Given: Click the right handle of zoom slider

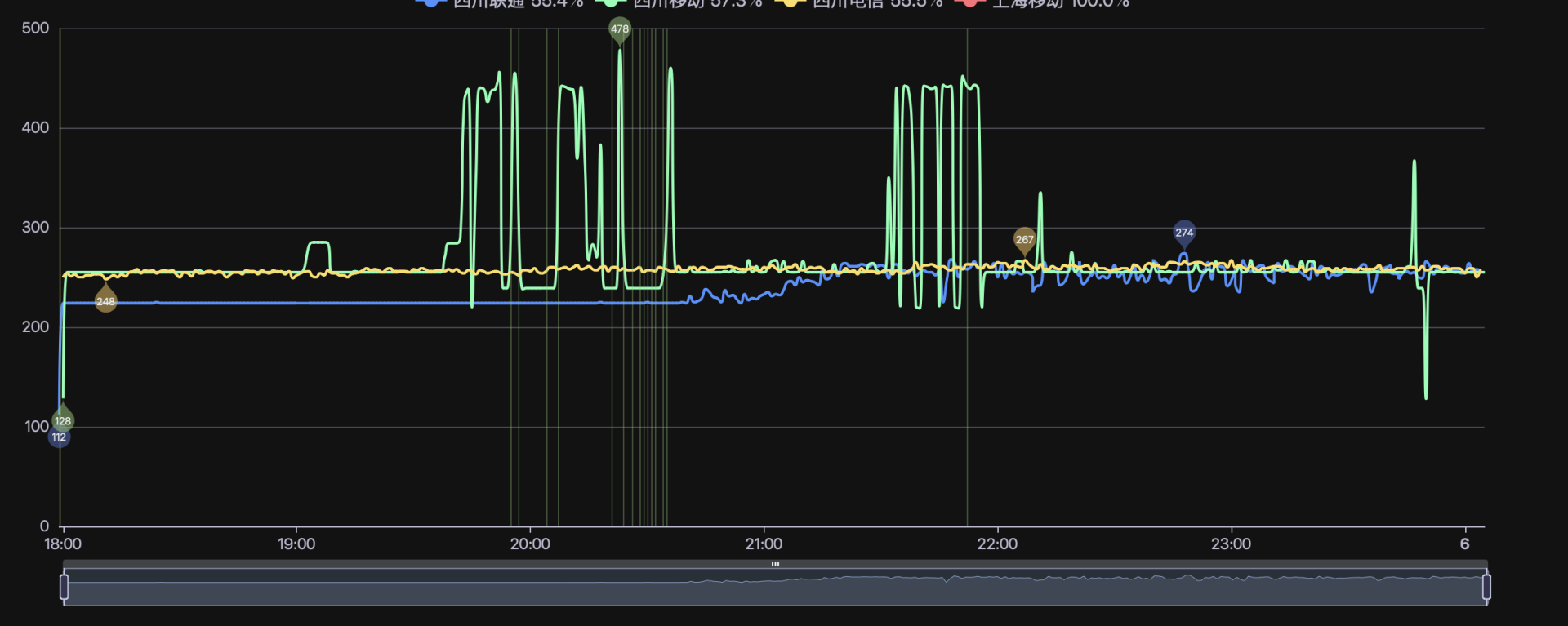Looking at the screenshot, I should click(1486, 587).
